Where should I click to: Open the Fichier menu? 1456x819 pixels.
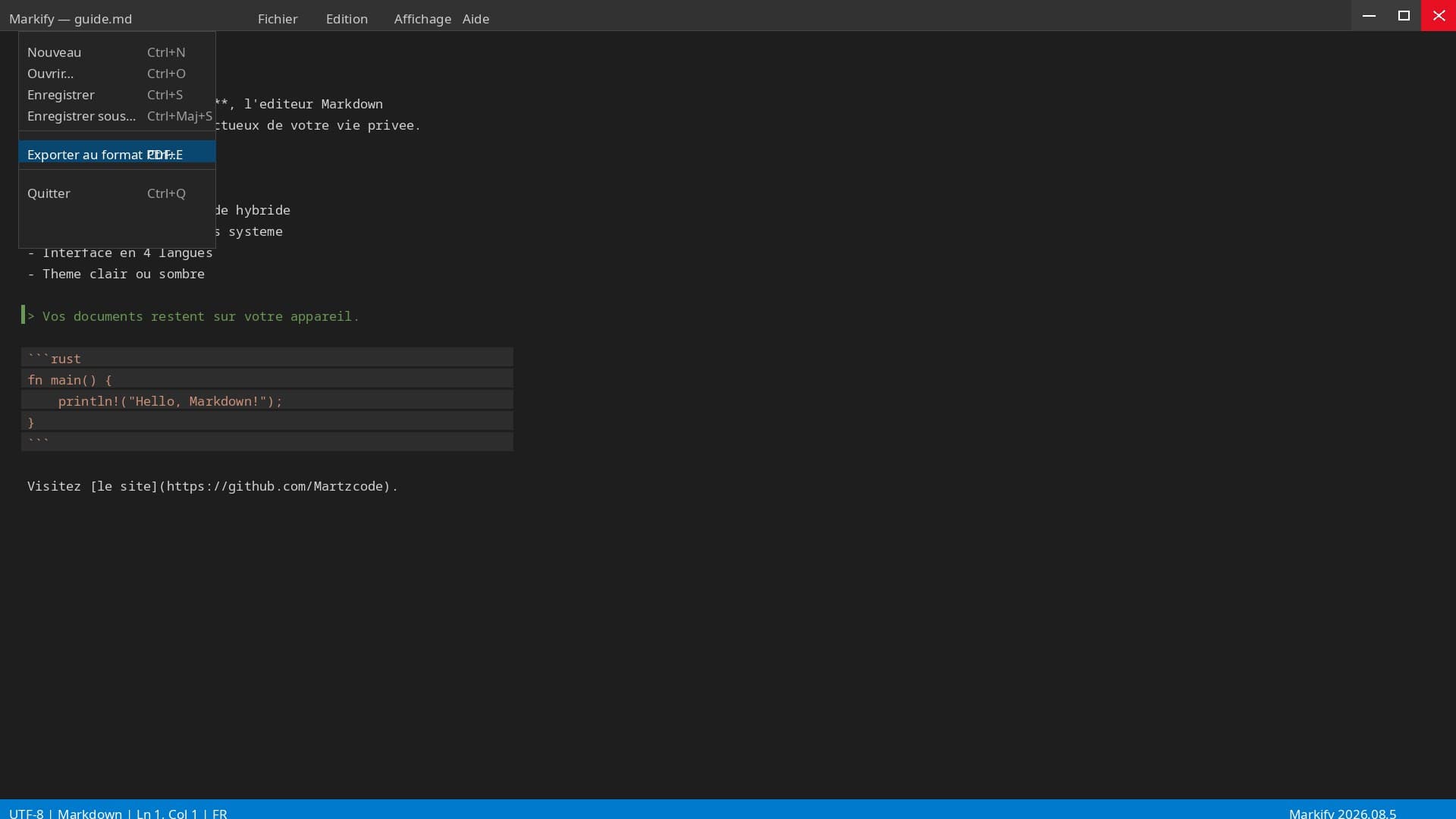pos(278,19)
